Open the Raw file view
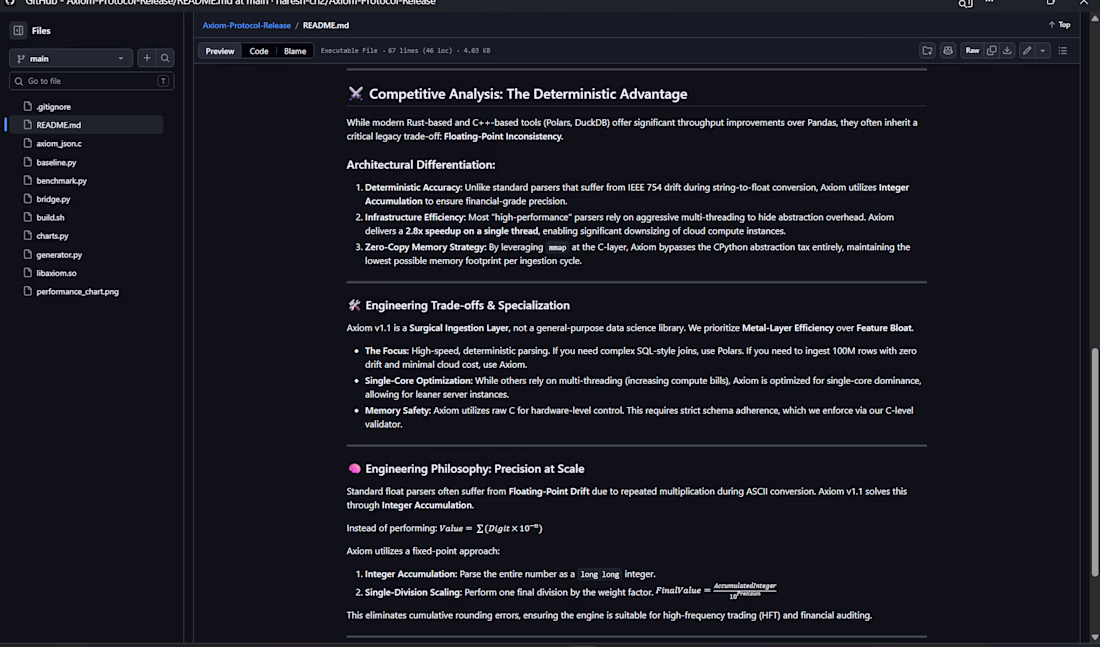This screenshot has height=647, width=1100. (x=972, y=51)
